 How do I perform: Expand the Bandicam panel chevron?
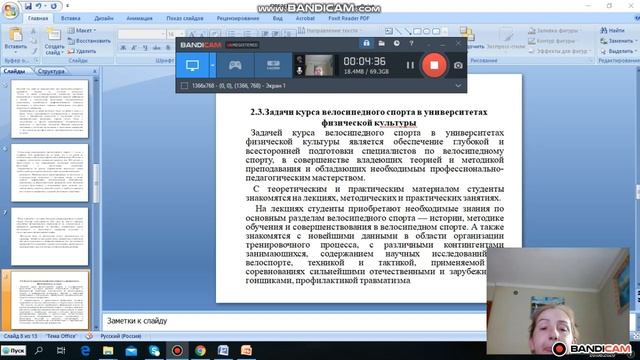458,86
